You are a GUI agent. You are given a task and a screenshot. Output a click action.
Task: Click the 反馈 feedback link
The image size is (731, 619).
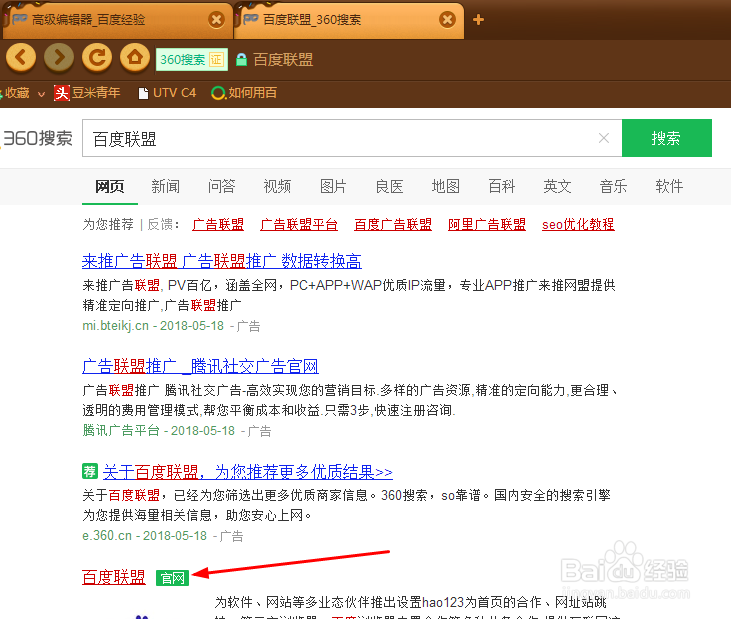(x=161, y=224)
